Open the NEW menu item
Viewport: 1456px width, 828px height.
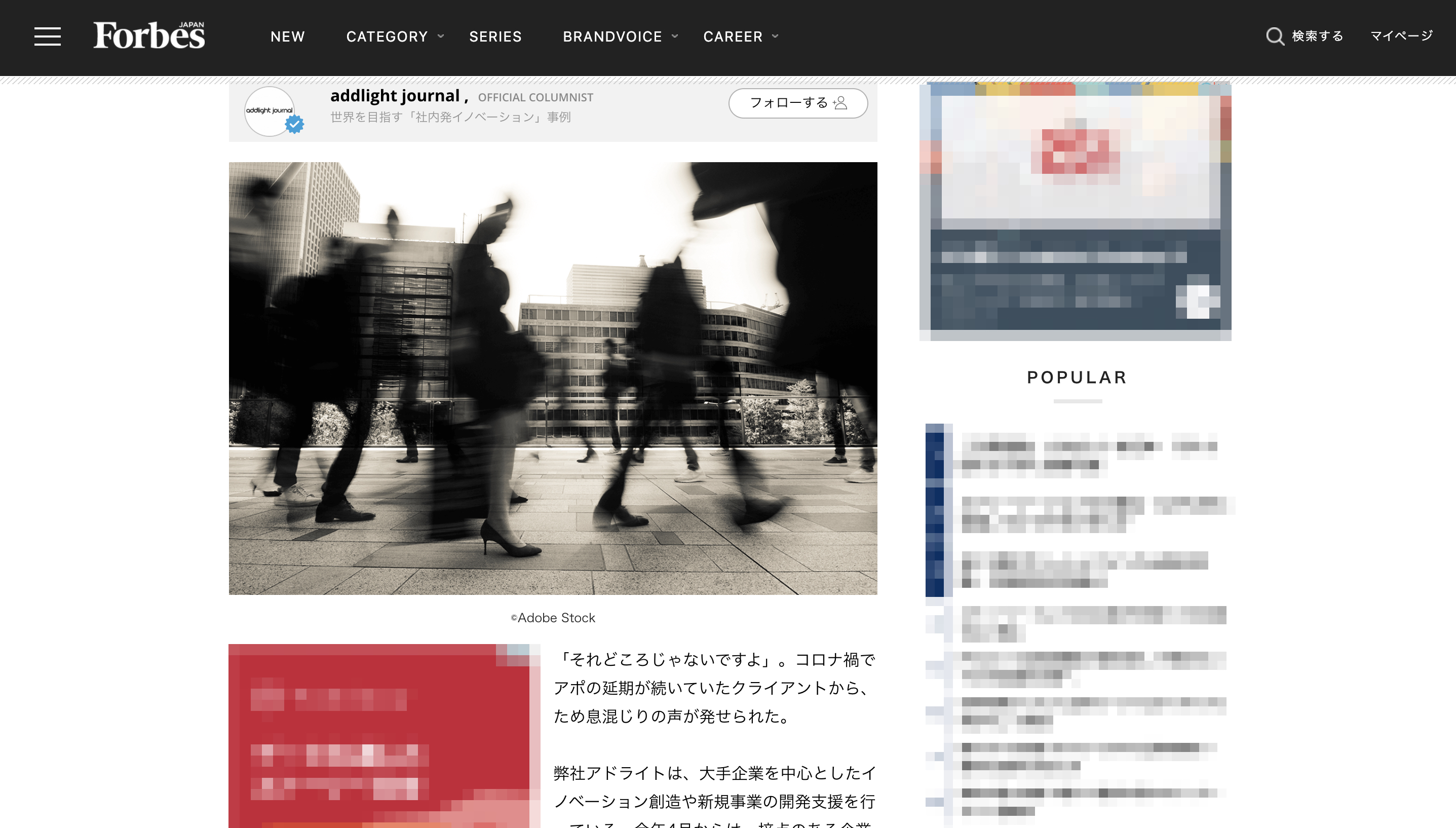coord(288,36)
